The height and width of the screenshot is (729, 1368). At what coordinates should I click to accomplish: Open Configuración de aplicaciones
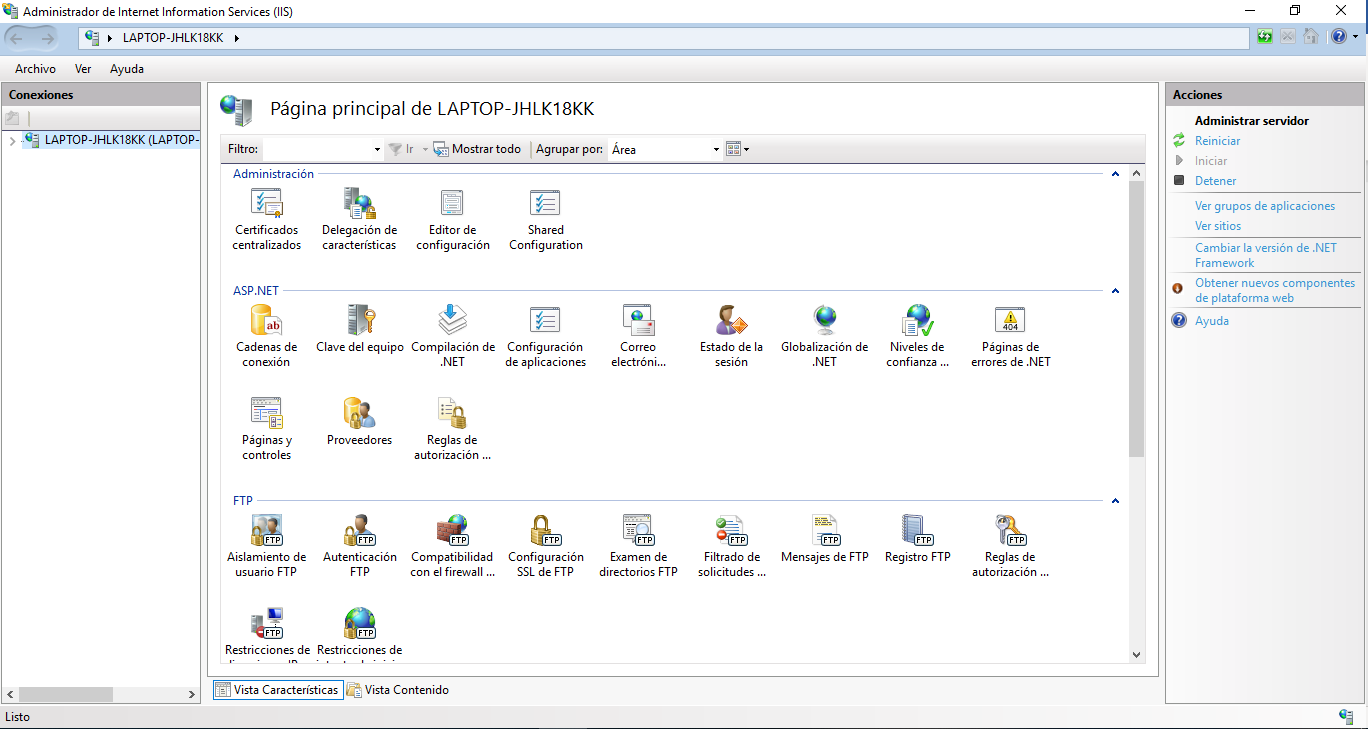[545, 336]
